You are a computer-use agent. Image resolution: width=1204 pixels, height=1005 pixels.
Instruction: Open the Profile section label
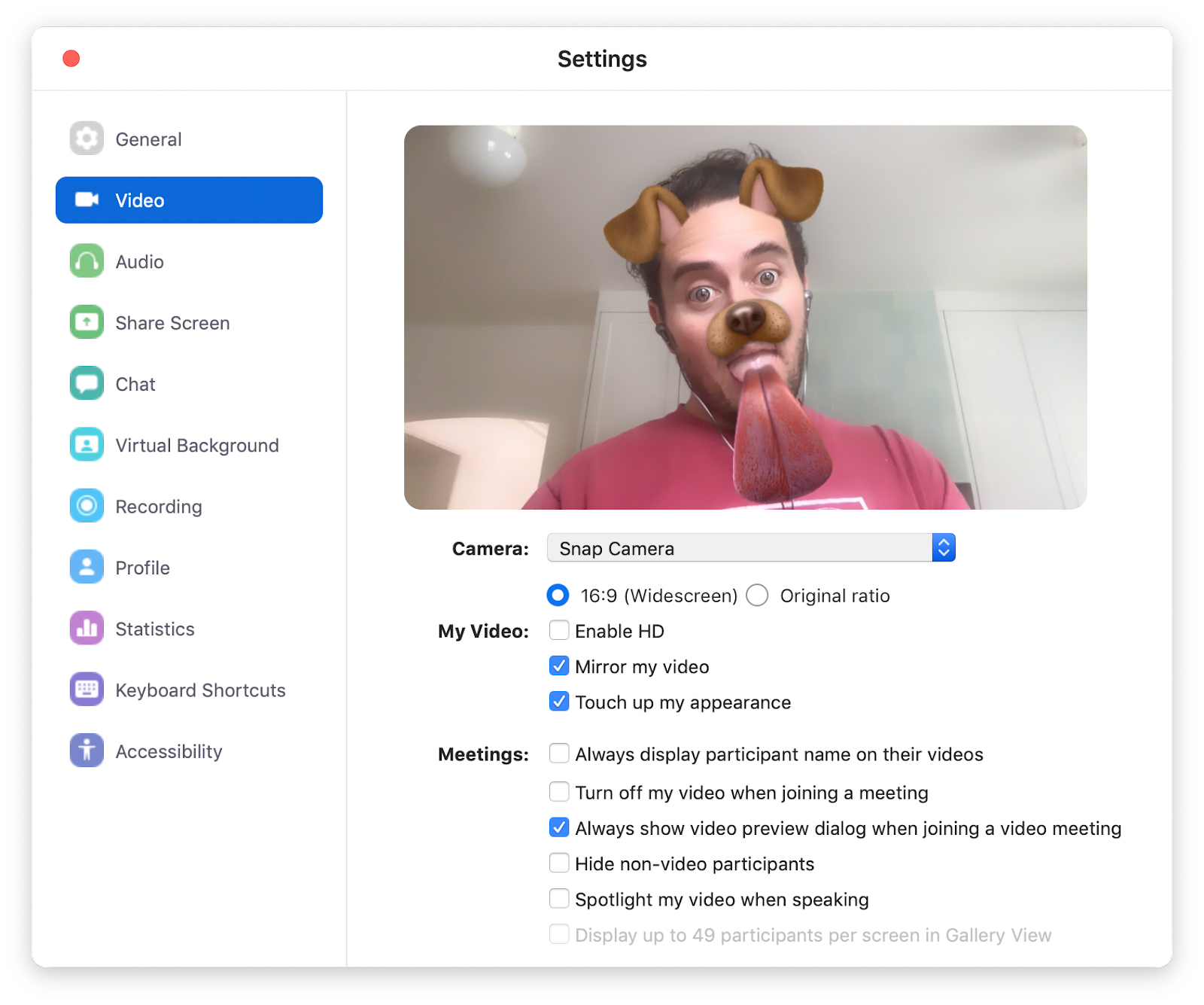tap(142, 568)
